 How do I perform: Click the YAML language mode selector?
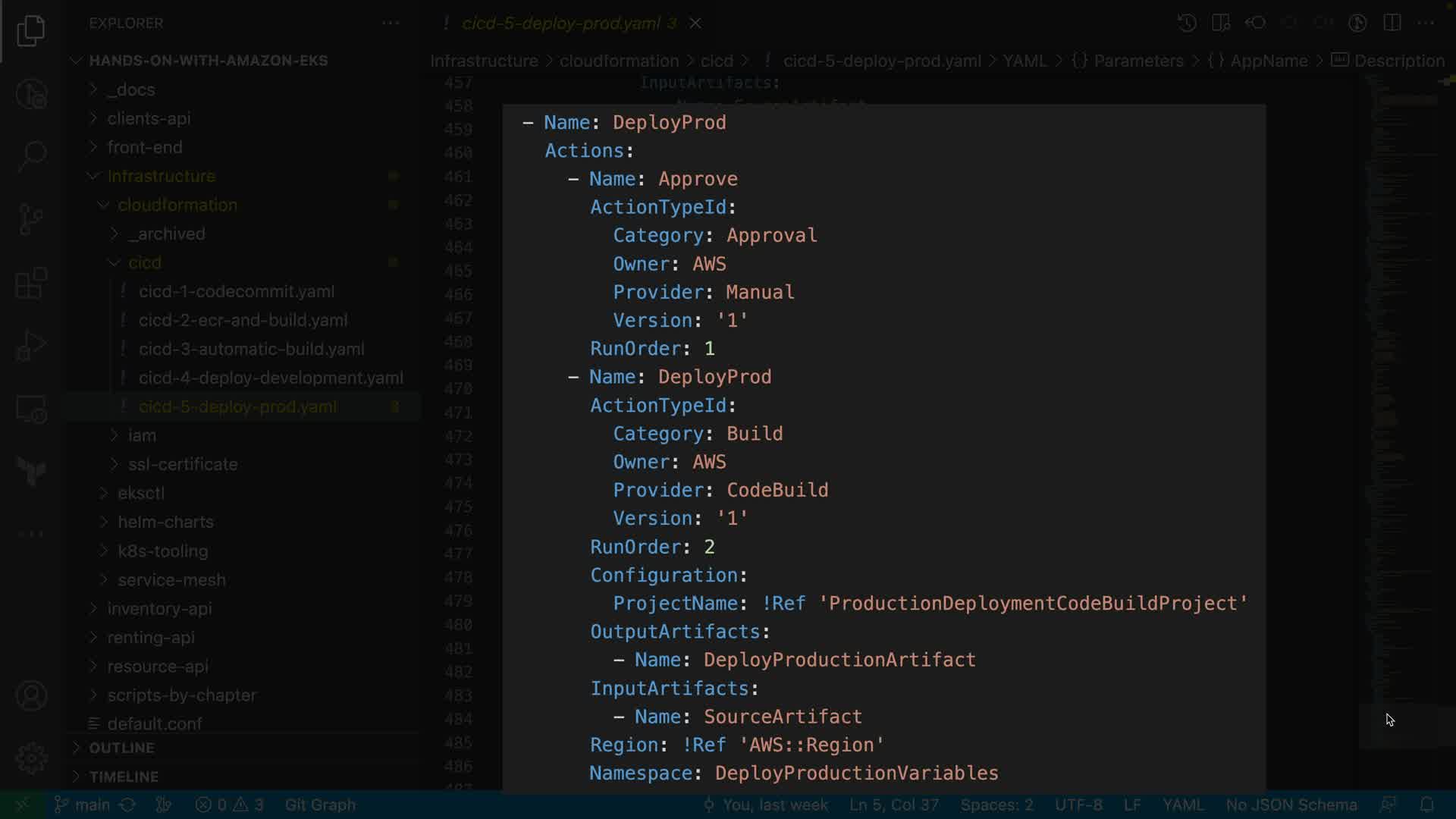1182,805
